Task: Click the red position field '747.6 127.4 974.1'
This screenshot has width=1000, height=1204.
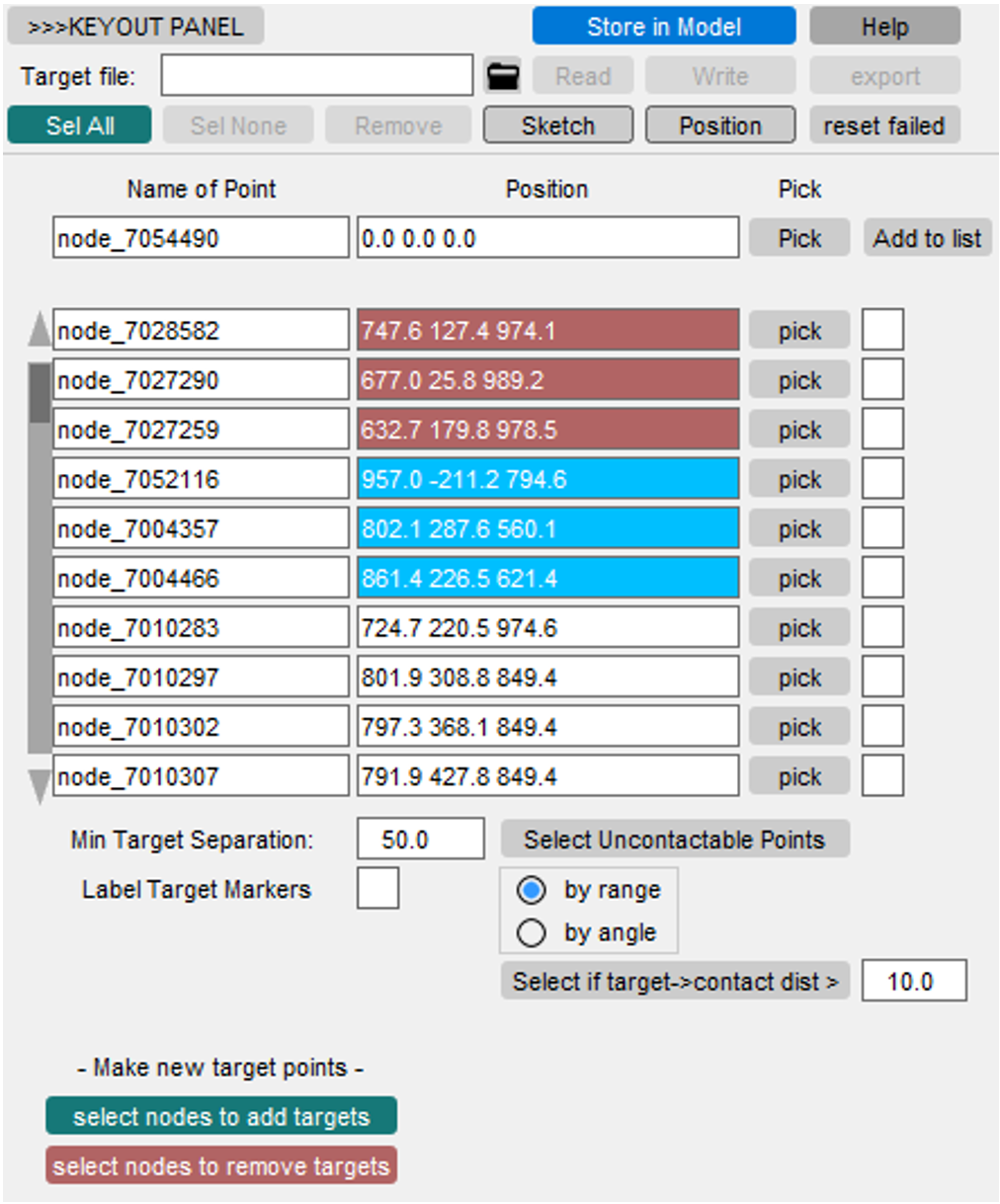Action: (547, 330)
